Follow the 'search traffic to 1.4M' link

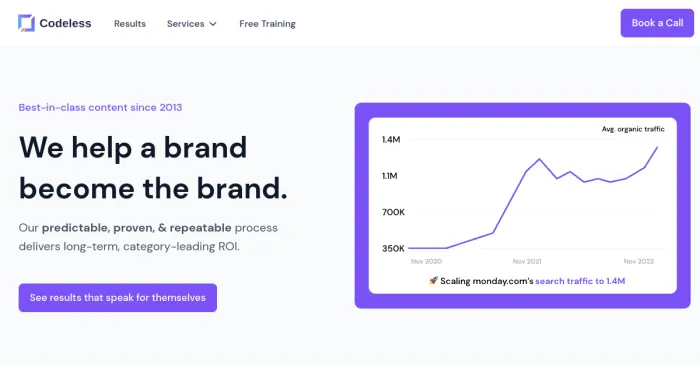coord(580,281)
